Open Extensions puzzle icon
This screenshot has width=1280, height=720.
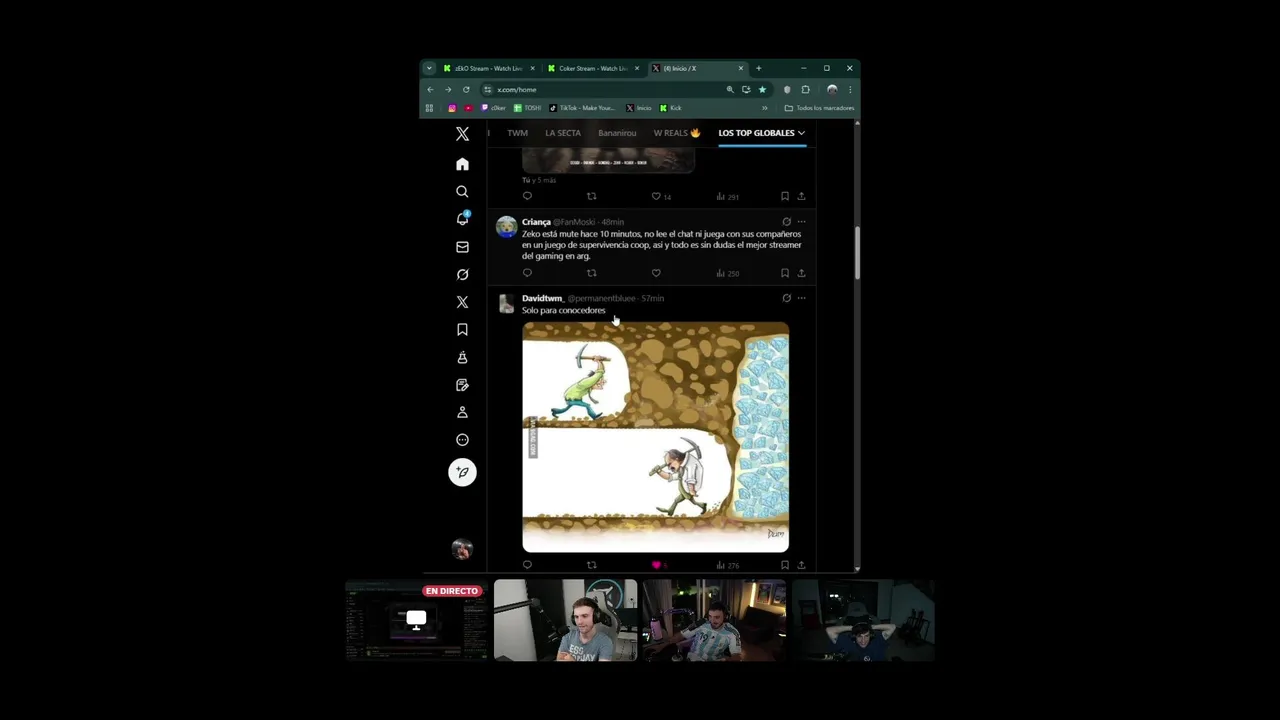click(805, 89)
